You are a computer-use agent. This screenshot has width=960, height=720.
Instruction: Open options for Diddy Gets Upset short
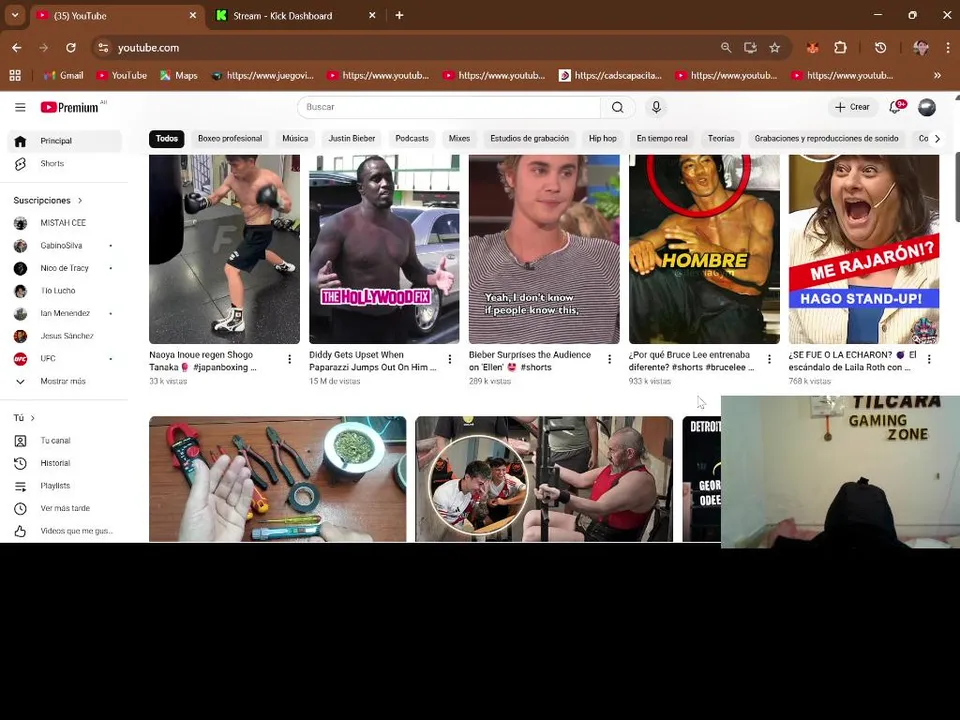[449, 359]
